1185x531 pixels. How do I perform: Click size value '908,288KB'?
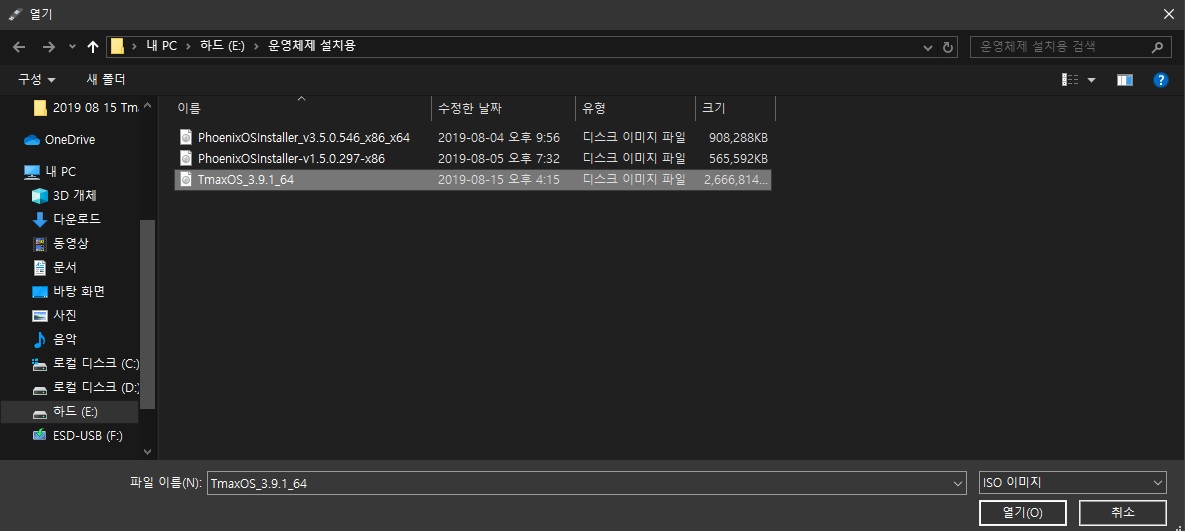point(738,137)
